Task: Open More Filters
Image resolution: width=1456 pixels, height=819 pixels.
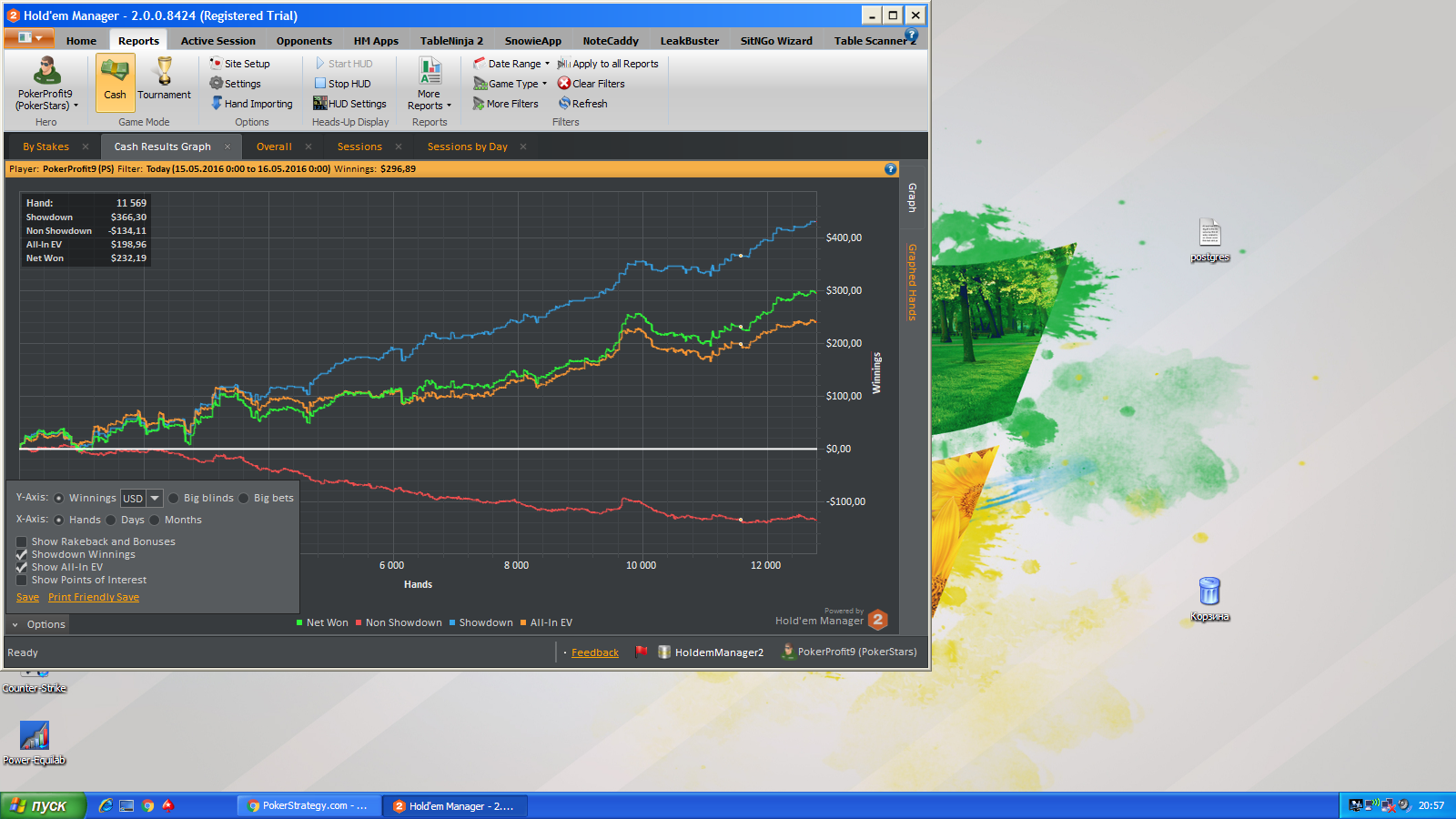Action: 505,104
